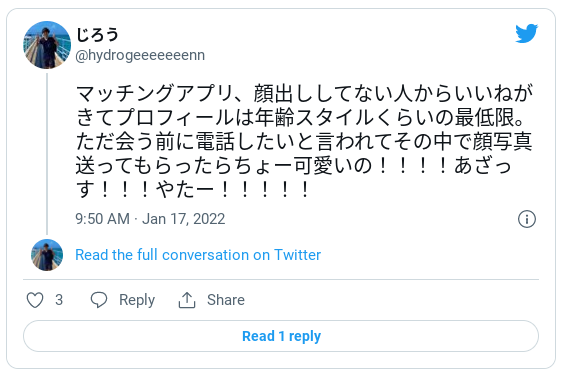Click the tweet's first line starting マッチングアプリ
Viewport: 564px width, 376px height.
pos(304,94)
